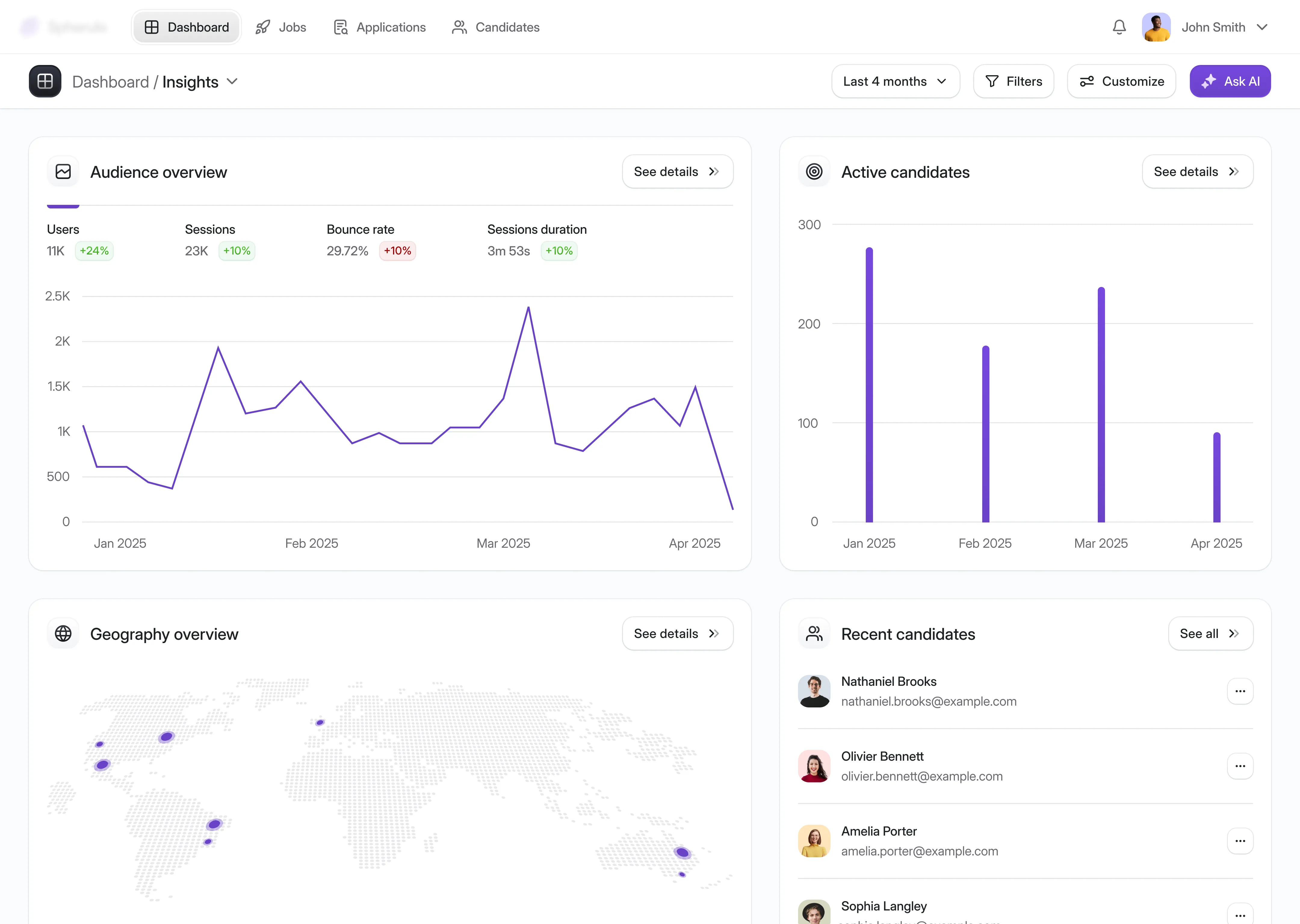Open the Insights breadcrumb dropdown
1300x924 pixels.
(x=232, y=82)
